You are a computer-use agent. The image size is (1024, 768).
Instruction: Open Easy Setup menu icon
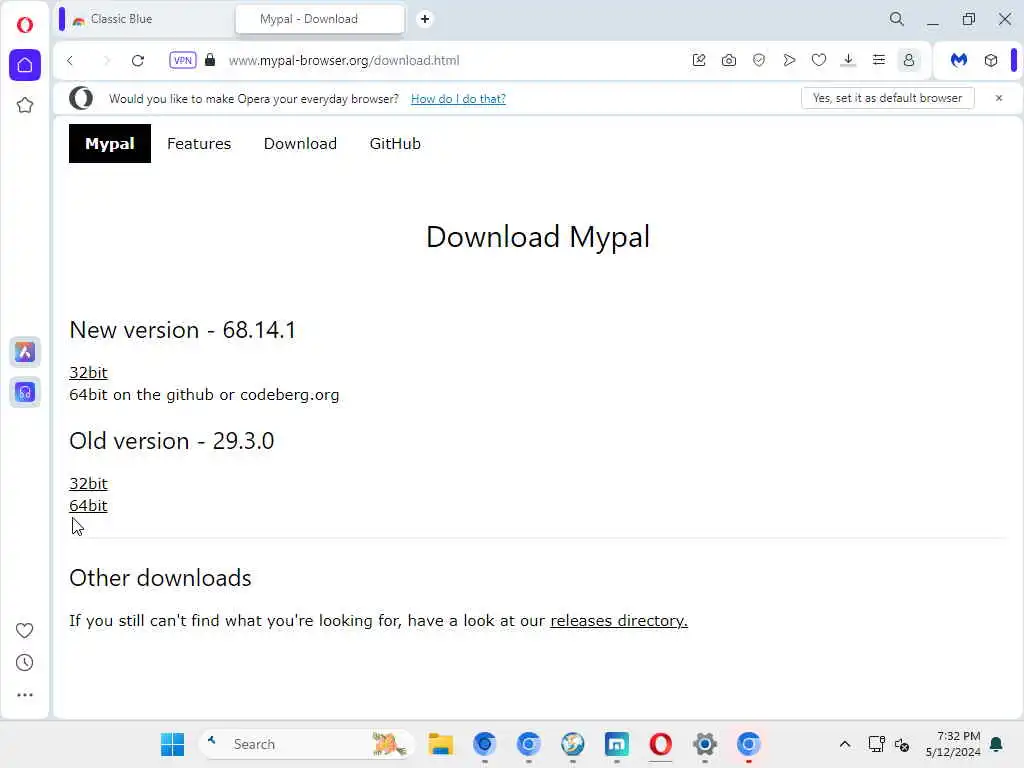click(x=879, y=61)
